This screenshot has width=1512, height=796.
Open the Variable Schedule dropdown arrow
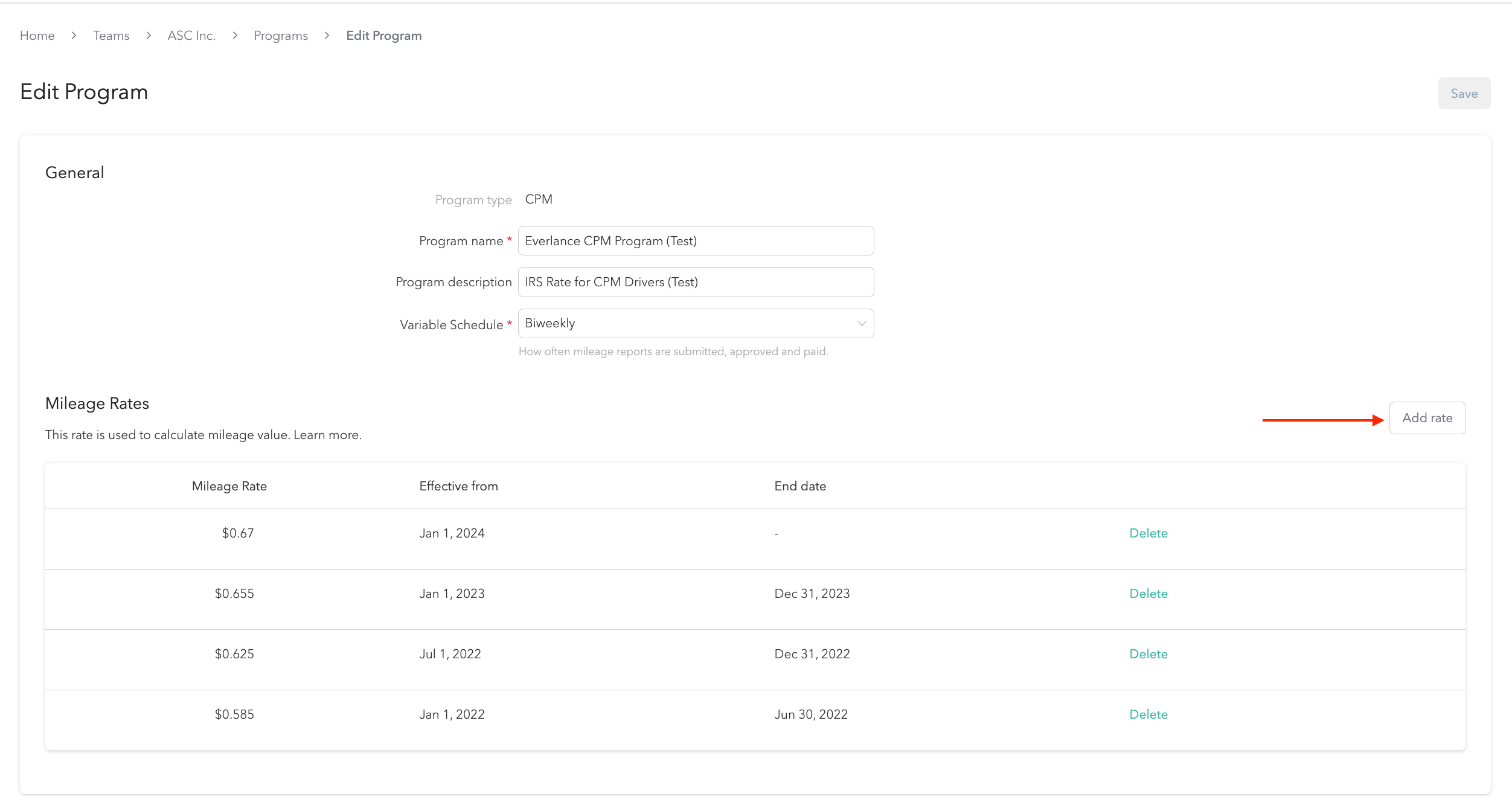[x=862, y=324]
